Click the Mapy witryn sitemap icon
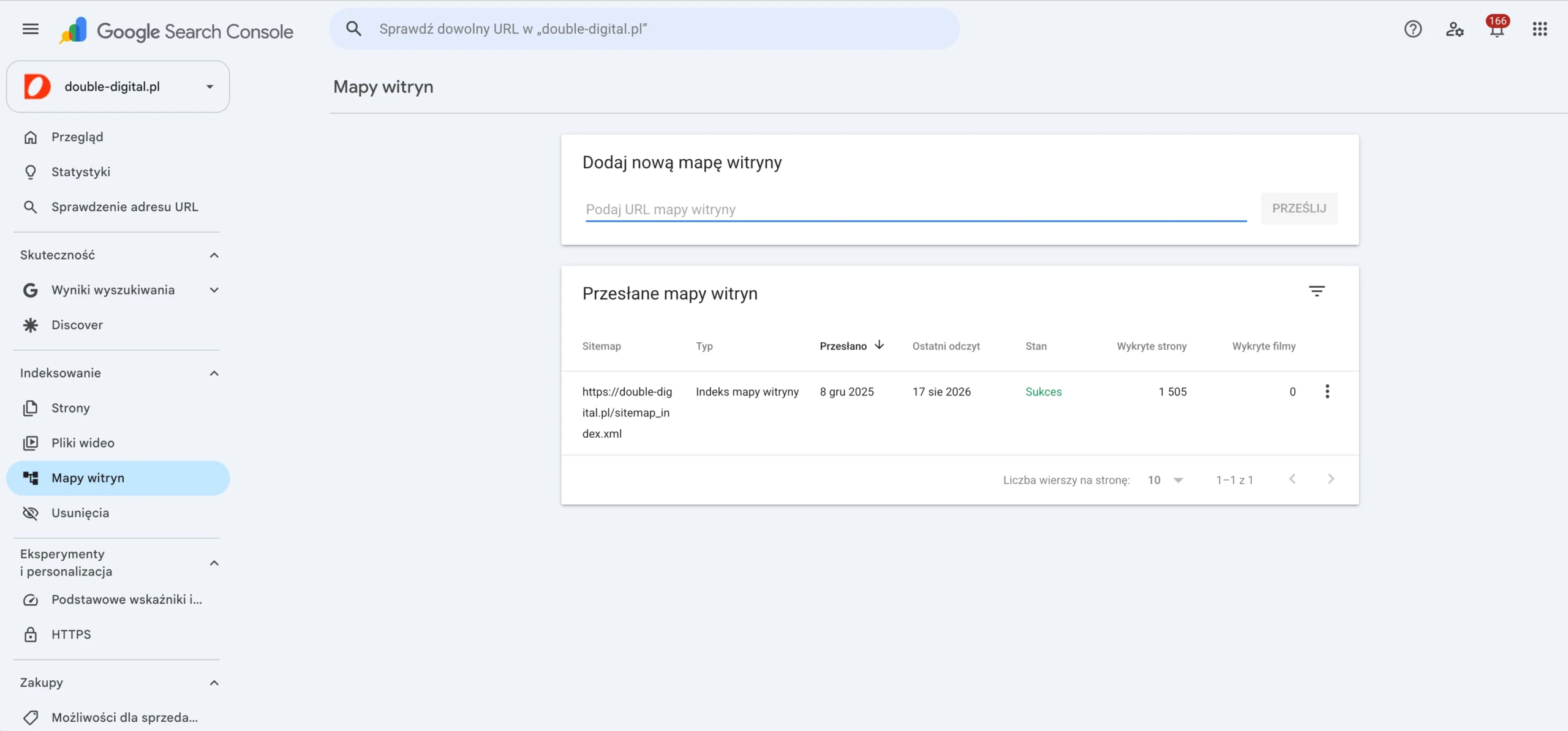Image resolution: width=1568 pixels, height=731 pixels. click(x=30, y=478)
